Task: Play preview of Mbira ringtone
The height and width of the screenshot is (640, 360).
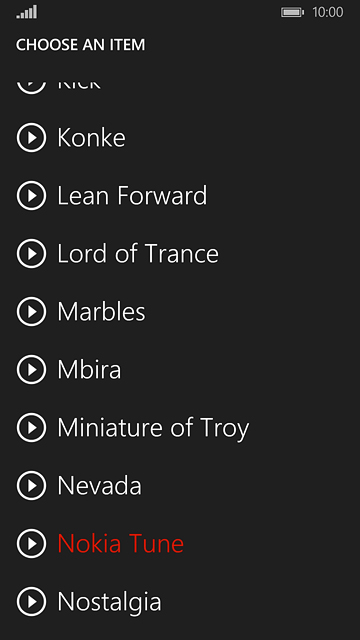Action: pos(31,369)
